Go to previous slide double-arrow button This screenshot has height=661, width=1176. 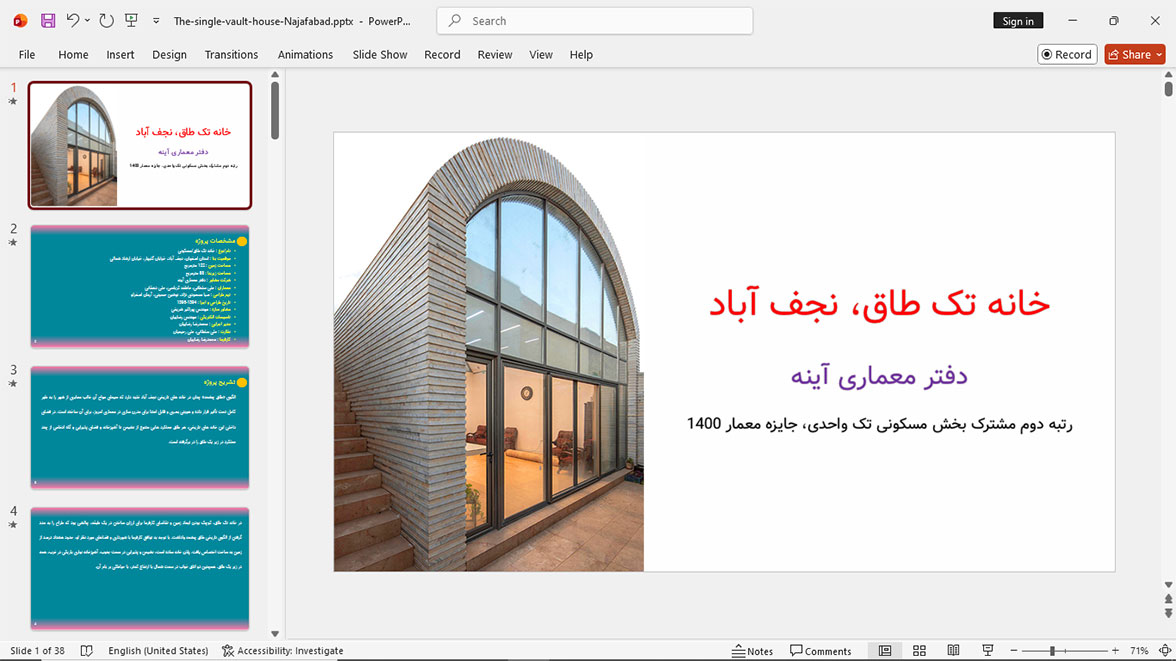coord(1168,599)
